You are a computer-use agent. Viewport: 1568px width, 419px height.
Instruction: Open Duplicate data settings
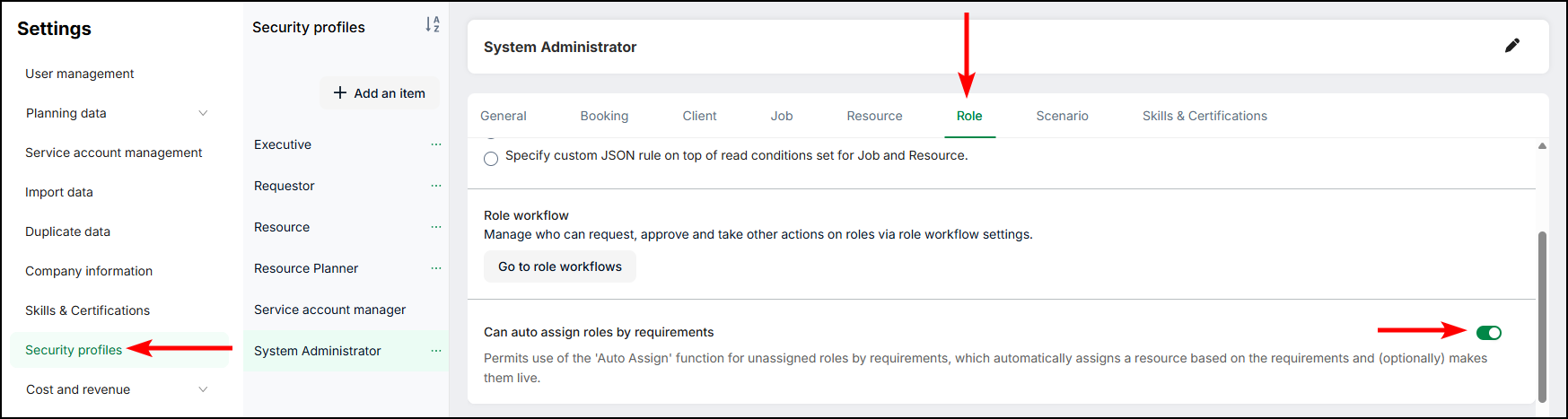(68, 231)
